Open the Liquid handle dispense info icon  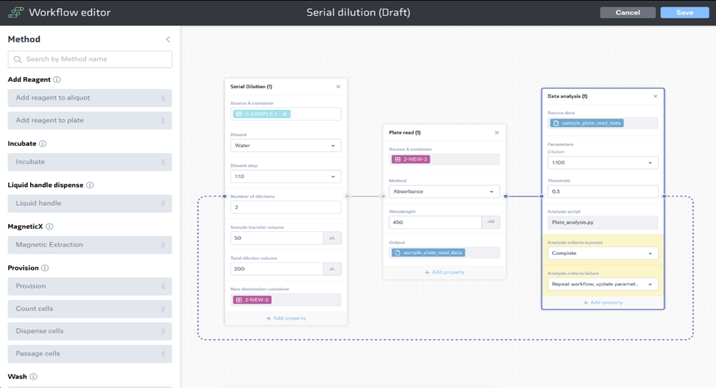[90, 185]
